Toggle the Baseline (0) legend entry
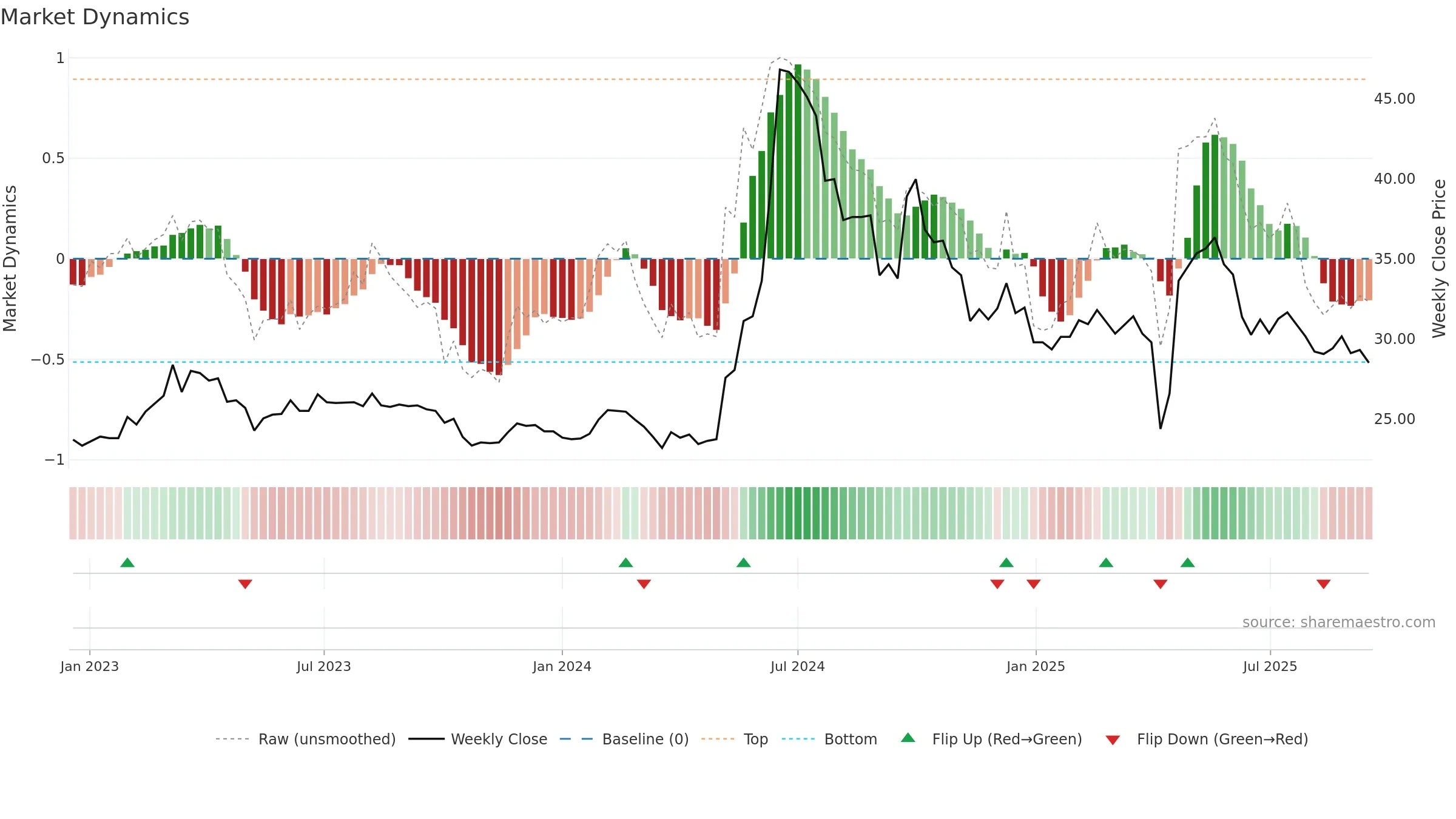This screenshot has height=819, width=1456. click(624, 739)
